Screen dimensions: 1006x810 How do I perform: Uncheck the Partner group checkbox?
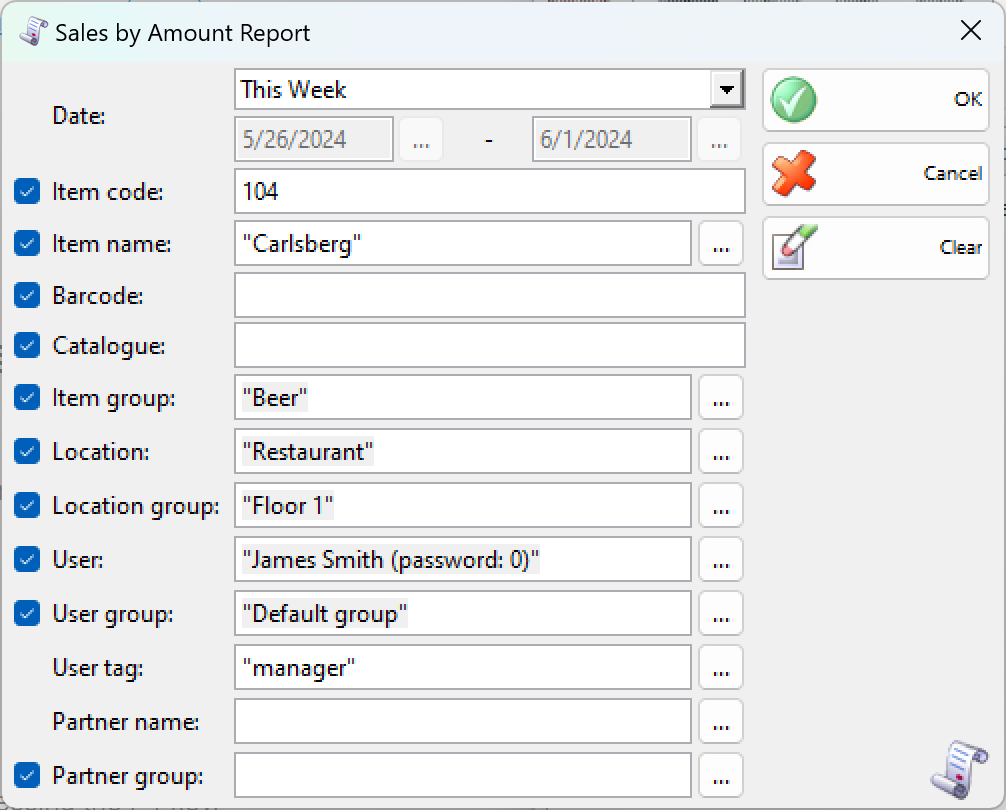click(27, 775)
